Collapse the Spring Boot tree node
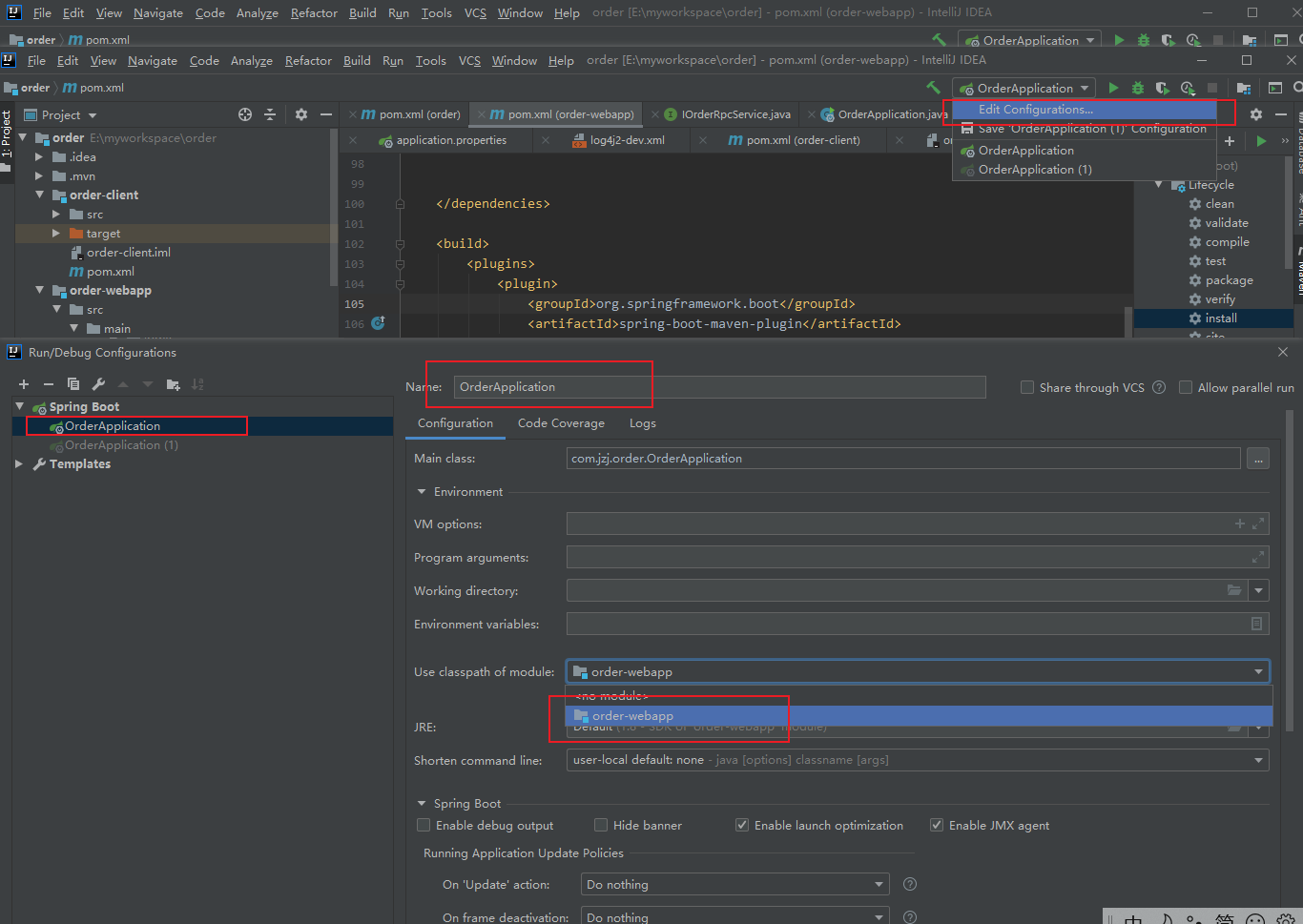Viewport: 1303px width, 924px height. pyautogui.click(x=20, y=406)
